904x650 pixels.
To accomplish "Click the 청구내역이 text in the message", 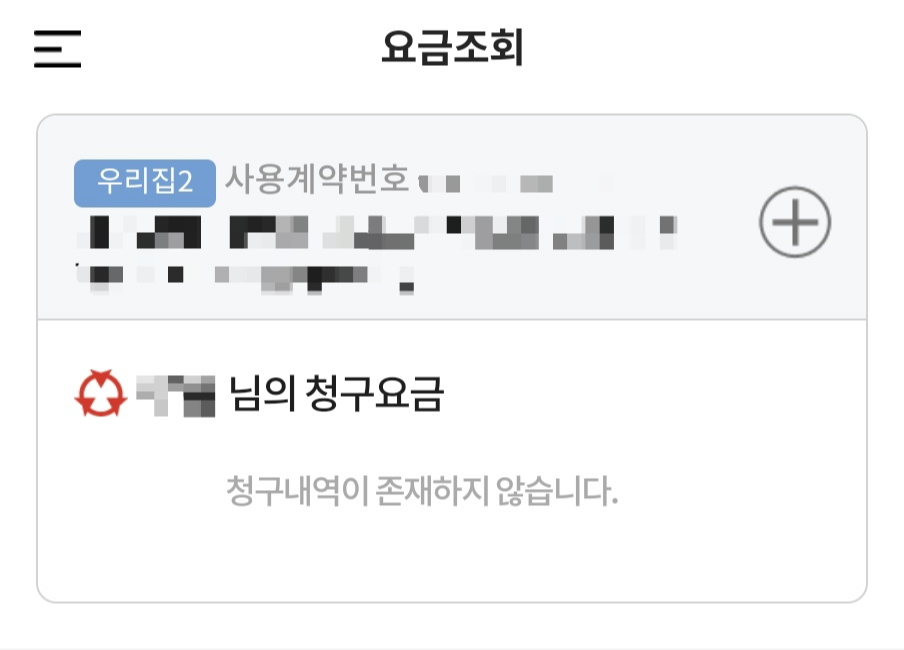I will click(x=297, y=491).
